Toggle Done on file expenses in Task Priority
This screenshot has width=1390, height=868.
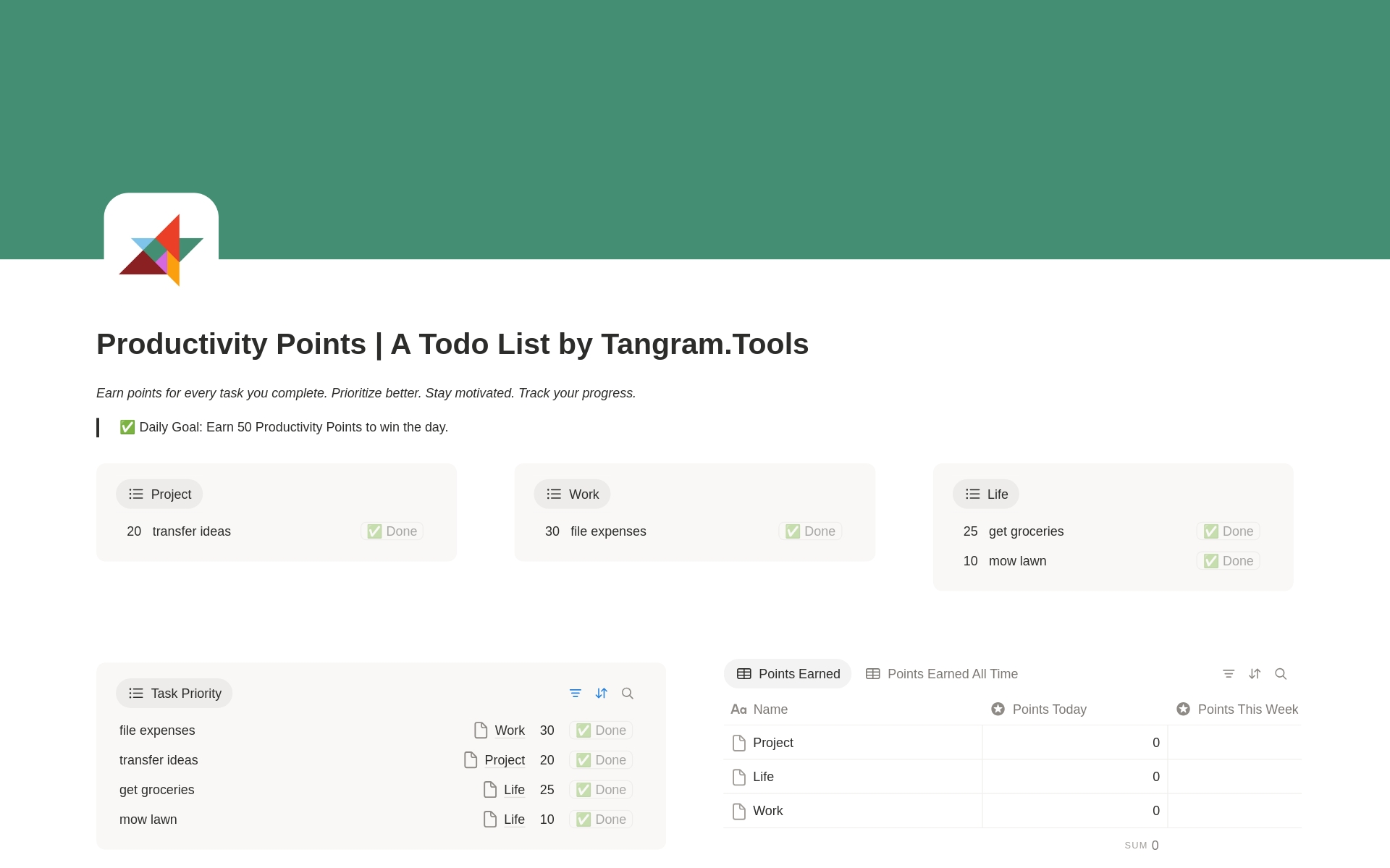pyautogui.click(x=601, y=730)
